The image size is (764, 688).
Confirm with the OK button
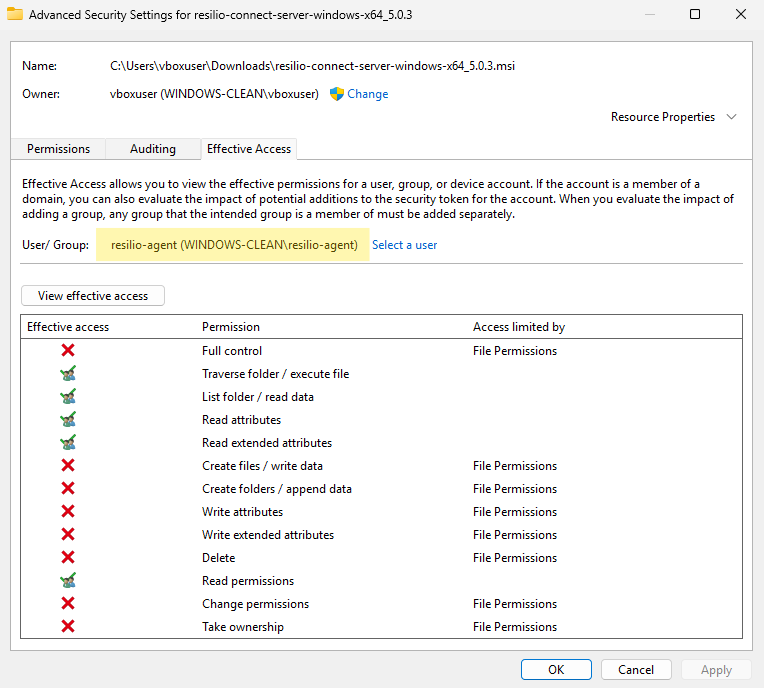point(556,669)
